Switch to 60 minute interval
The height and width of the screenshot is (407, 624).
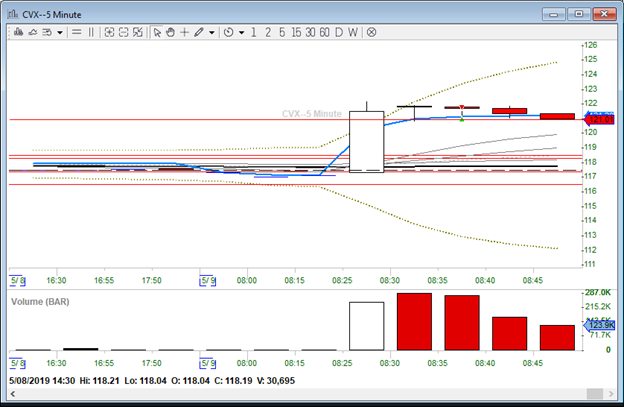click(x=325, y=32)
